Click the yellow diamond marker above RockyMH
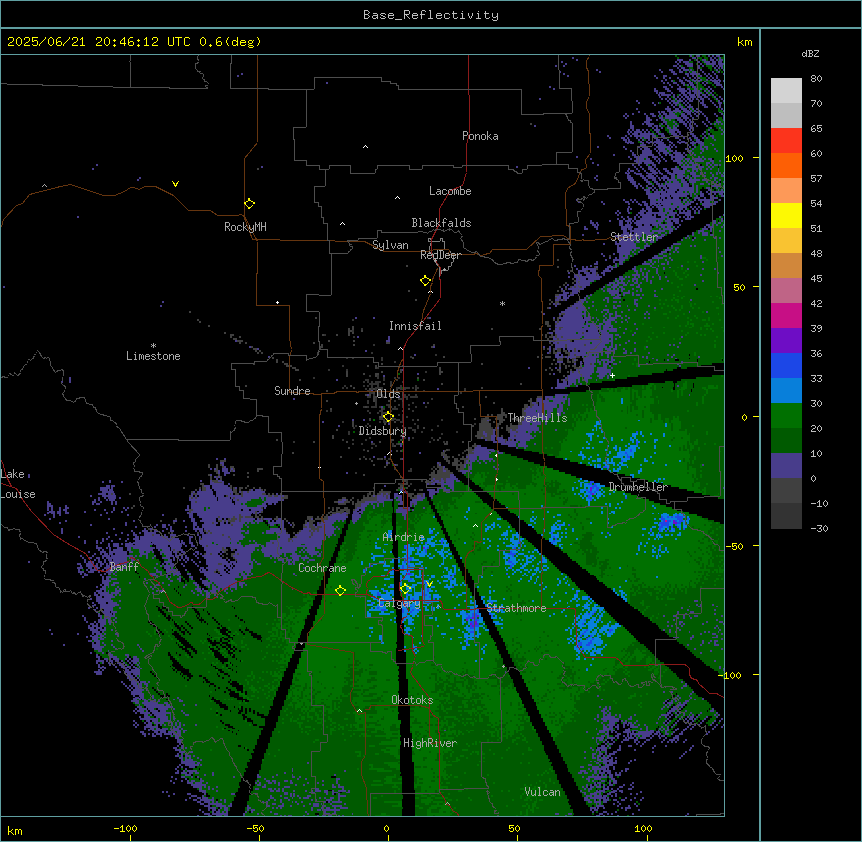This screenshot has height=842, width=862. click(x=249, y=204)
